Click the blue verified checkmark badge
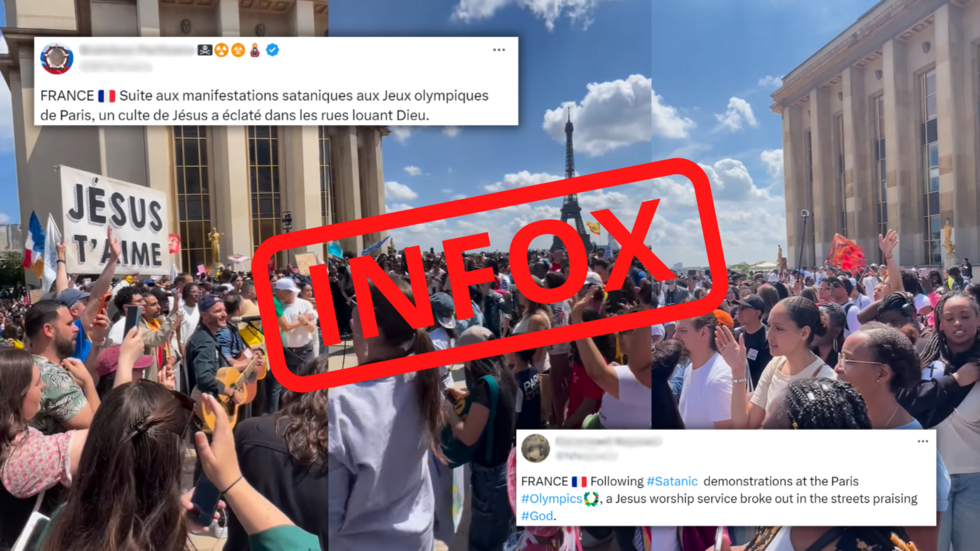The width and height of the screenshot is (980, 551). [272, 50]
